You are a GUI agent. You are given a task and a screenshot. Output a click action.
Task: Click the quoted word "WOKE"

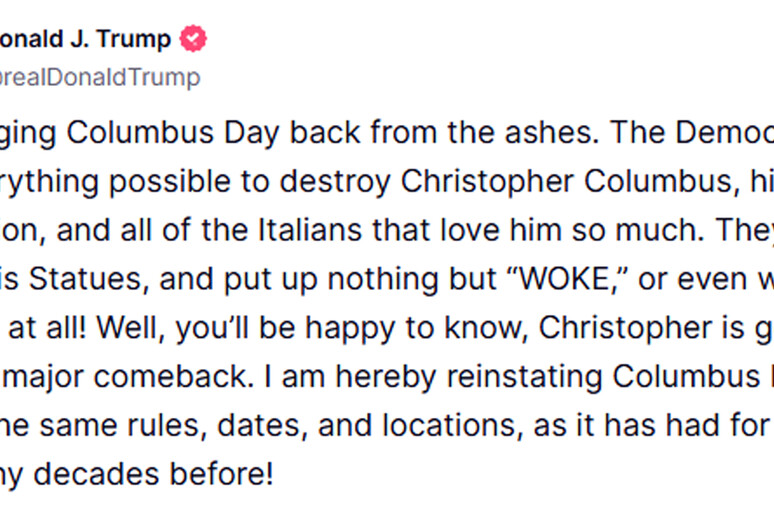(564, 279)
